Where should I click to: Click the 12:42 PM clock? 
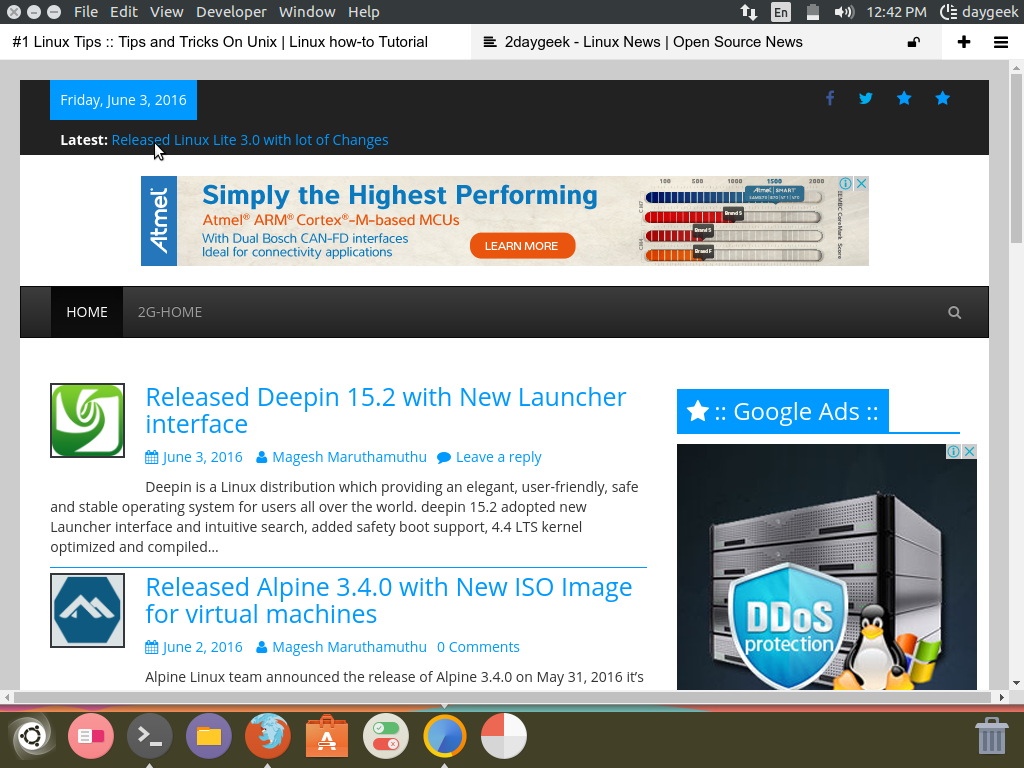click(x=896, y=12)
